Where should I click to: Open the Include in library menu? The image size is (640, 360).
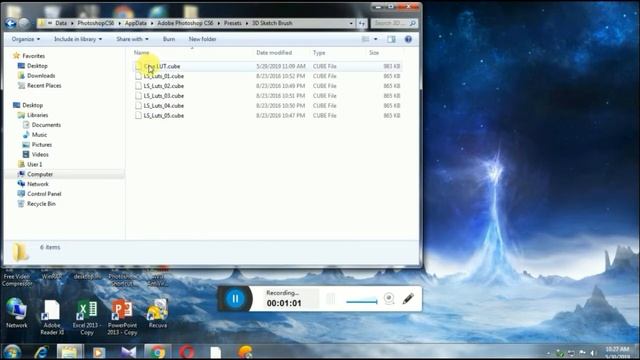point(78,39)
